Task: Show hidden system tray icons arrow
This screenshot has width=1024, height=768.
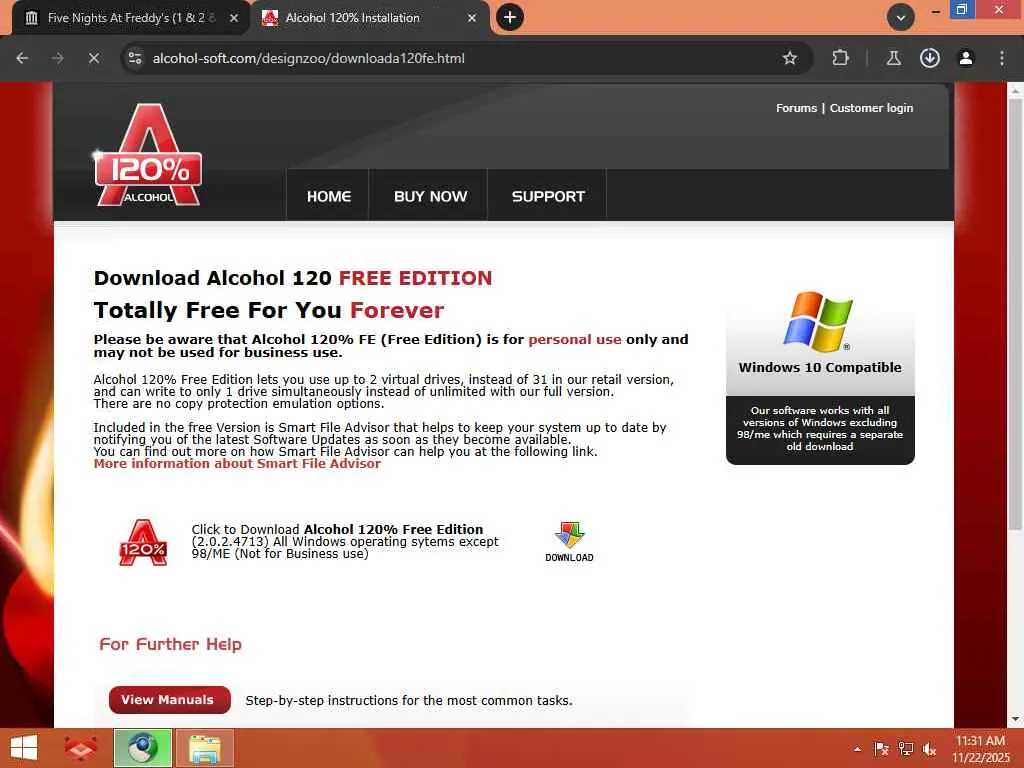Action: click(x=857, y=749)
